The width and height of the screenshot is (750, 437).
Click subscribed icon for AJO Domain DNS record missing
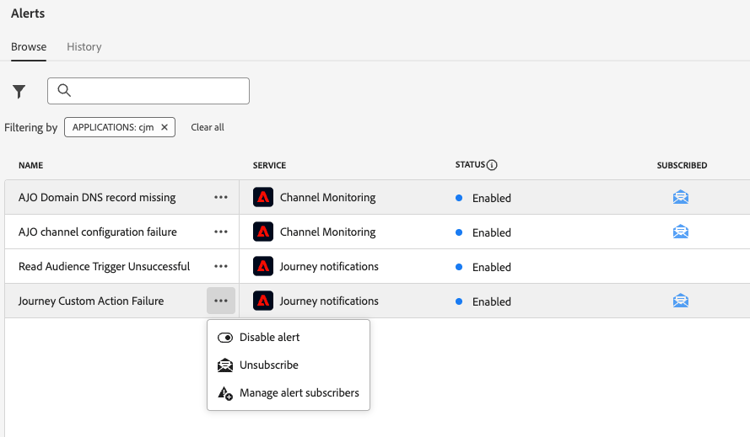[680, 197]
